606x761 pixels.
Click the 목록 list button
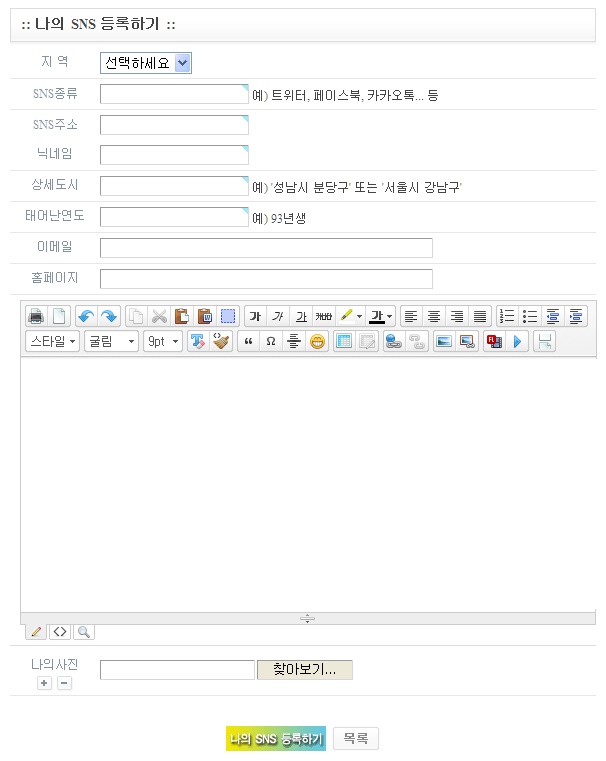point(356,738)
